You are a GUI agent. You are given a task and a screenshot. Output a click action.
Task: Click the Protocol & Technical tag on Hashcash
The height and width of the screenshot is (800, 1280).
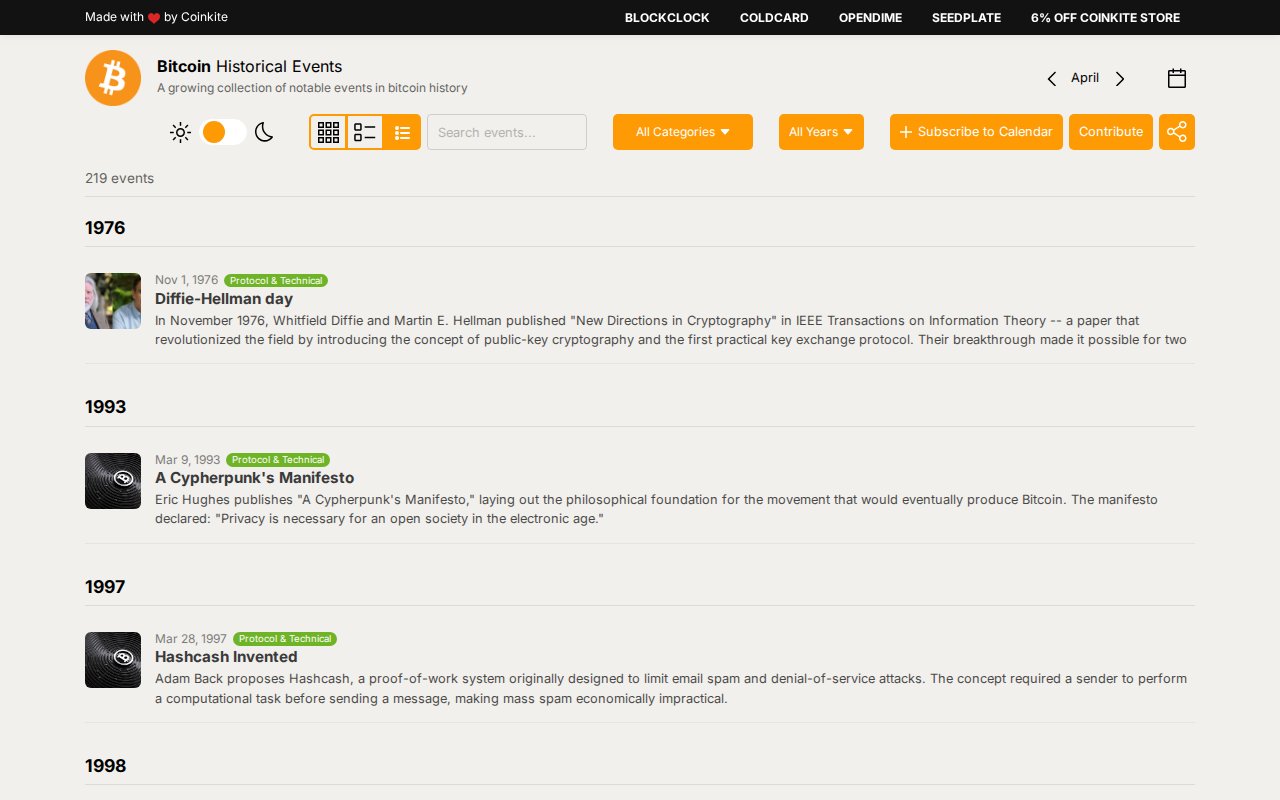tap(285, 639)
